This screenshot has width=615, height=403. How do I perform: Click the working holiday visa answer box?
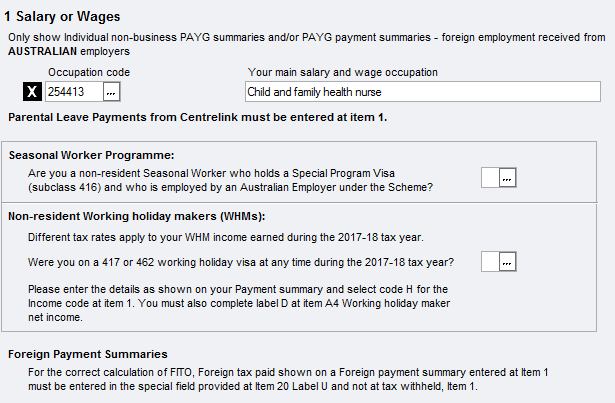[489, 262]
